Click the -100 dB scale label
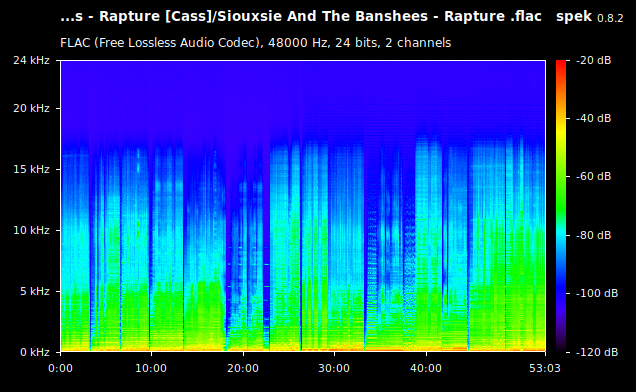The height and width of the screenshot is (392, 636). tap(597, 293)
